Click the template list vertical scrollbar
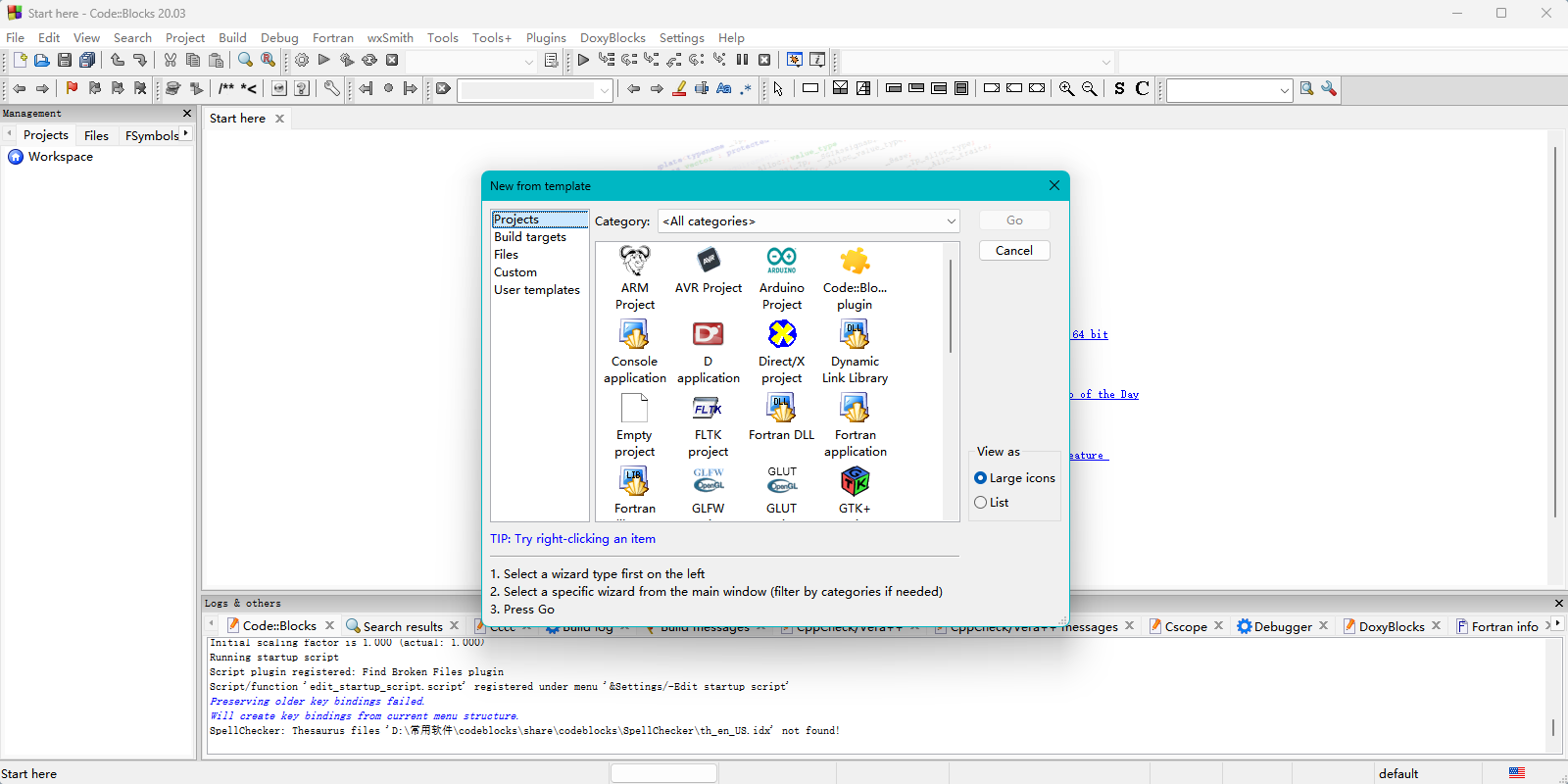The height and width of the screenshot is (784, 1568). point(950,306)
